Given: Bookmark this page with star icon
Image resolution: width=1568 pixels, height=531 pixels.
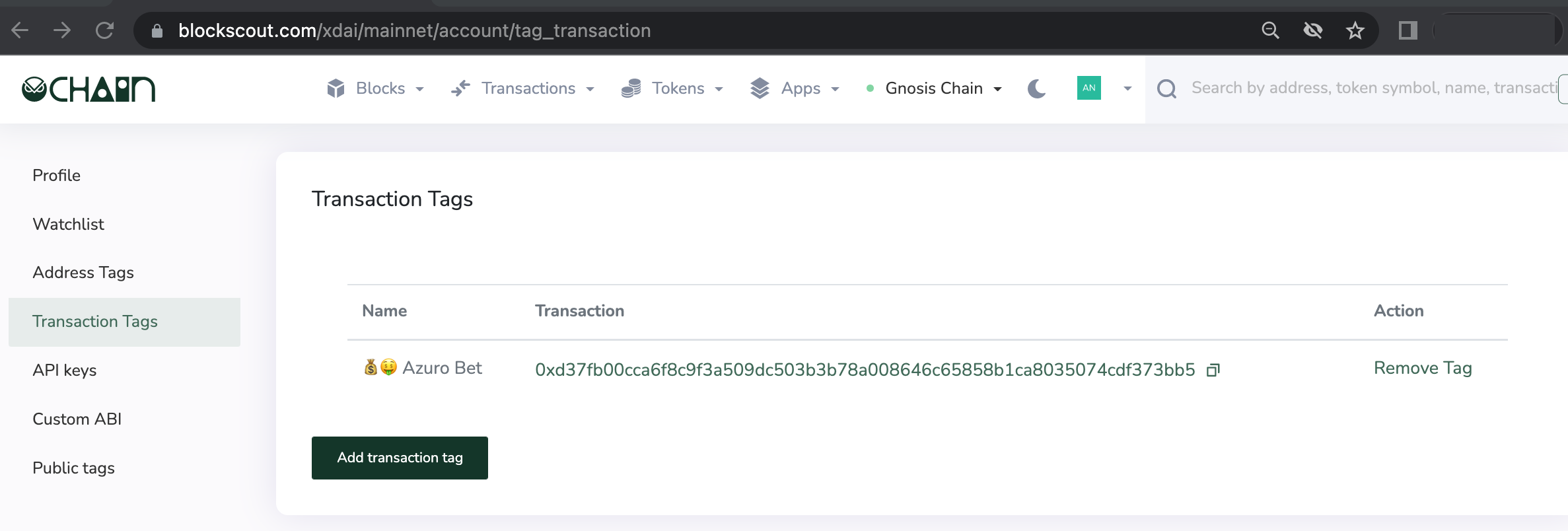Looking at the screenshot, I should (x=1355, y=30).
